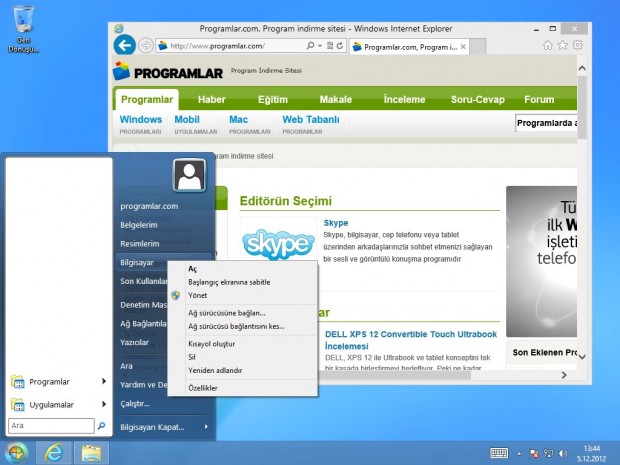
Task: Open programlar.com user folder in start menu
Action: 149,206
